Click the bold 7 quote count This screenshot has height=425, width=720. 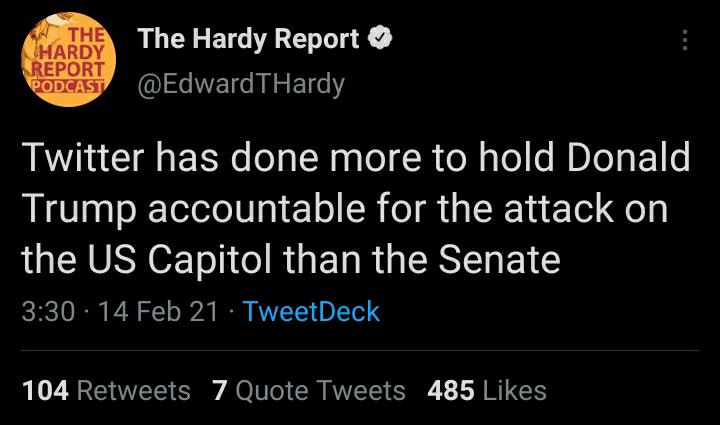point(219,390)
